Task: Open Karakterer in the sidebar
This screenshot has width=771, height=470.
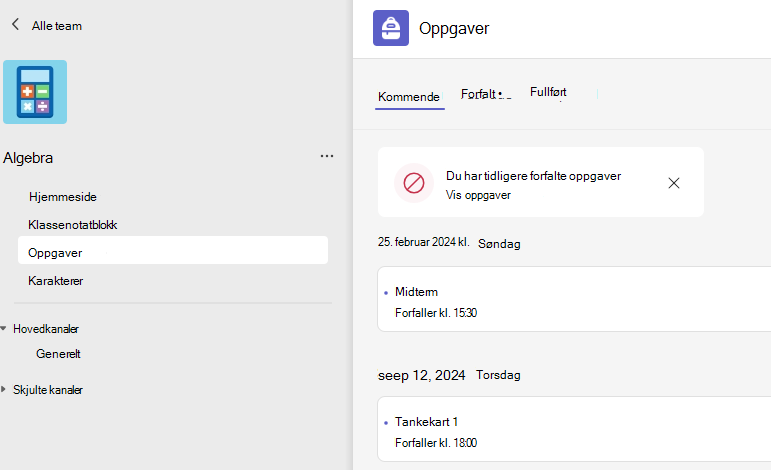Action: 56,281
